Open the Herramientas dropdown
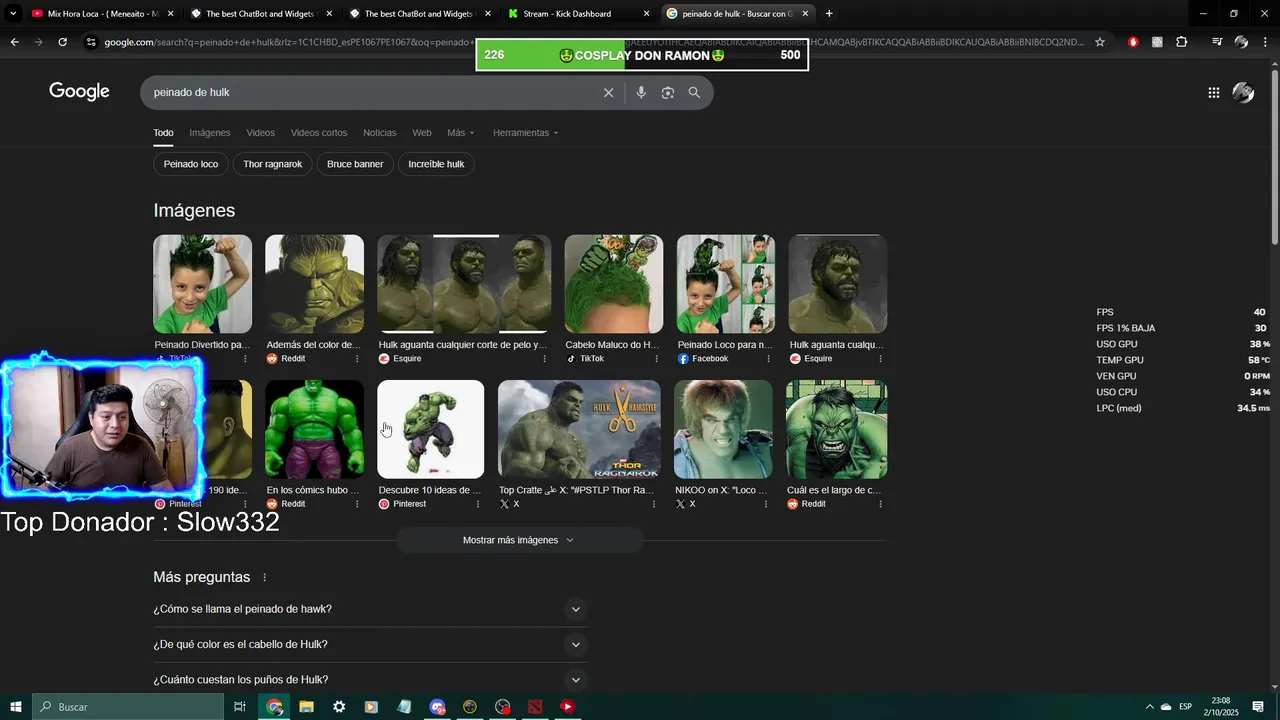Viewport: 1280px width, 720px height. coord(525,133)
